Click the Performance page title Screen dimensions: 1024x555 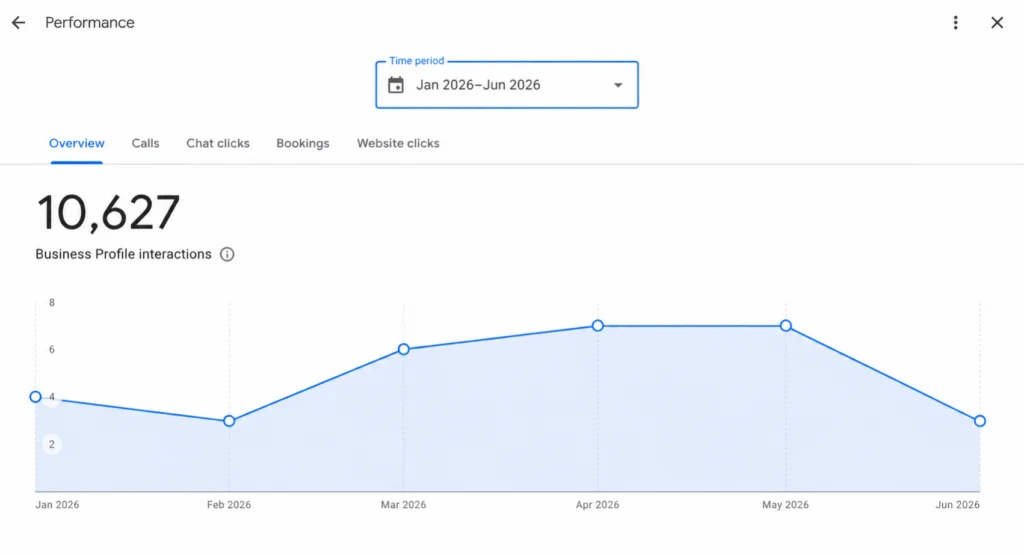point(89,23)
